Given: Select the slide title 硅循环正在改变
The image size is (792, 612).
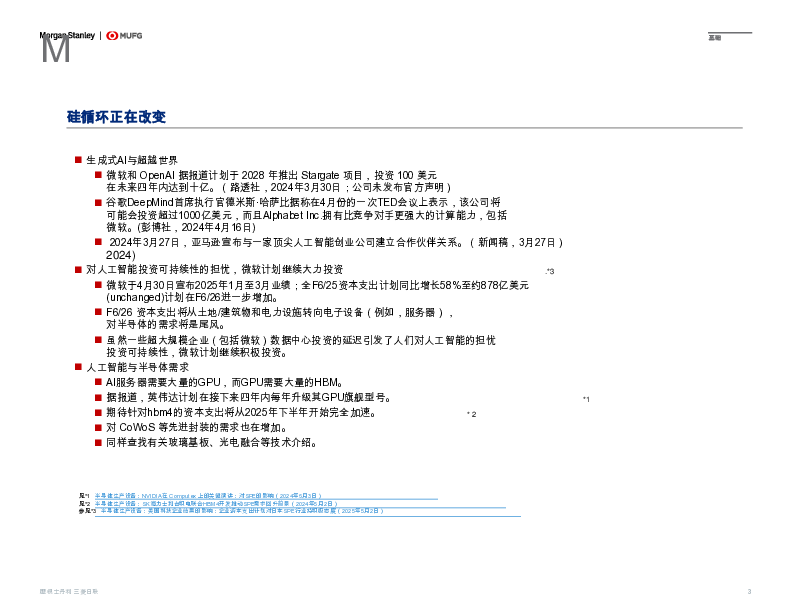Looking at the screenshot, I should (x=116, y=117).
